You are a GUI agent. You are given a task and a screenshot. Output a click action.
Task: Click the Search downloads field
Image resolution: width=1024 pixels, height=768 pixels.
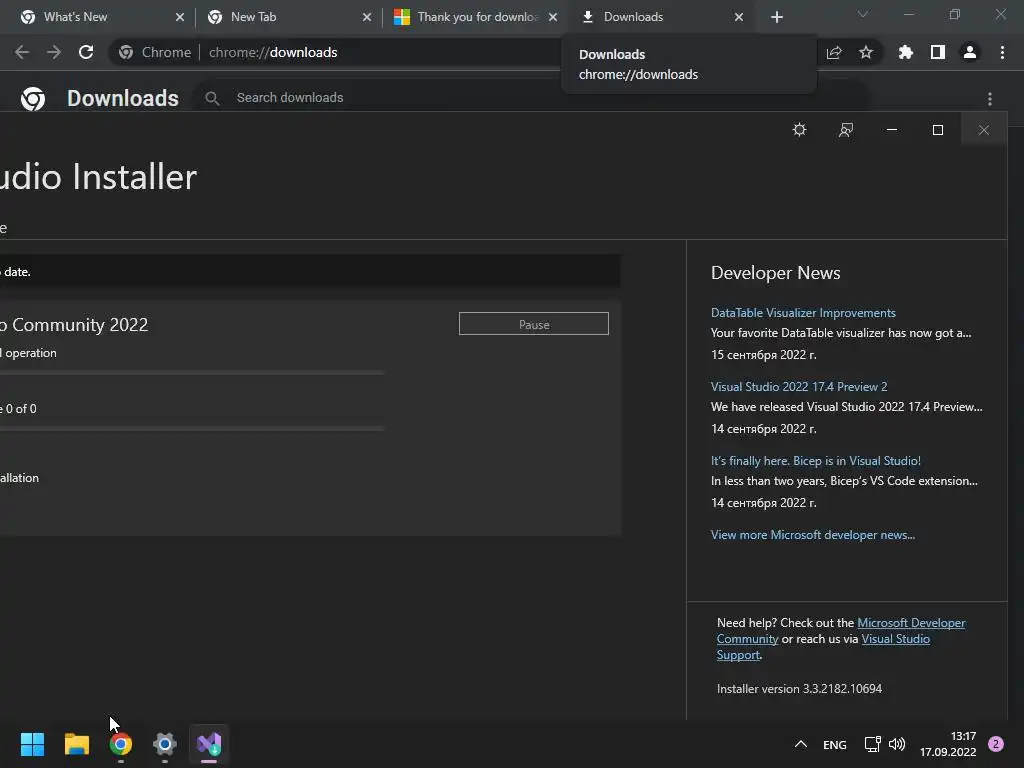(532, 98)
